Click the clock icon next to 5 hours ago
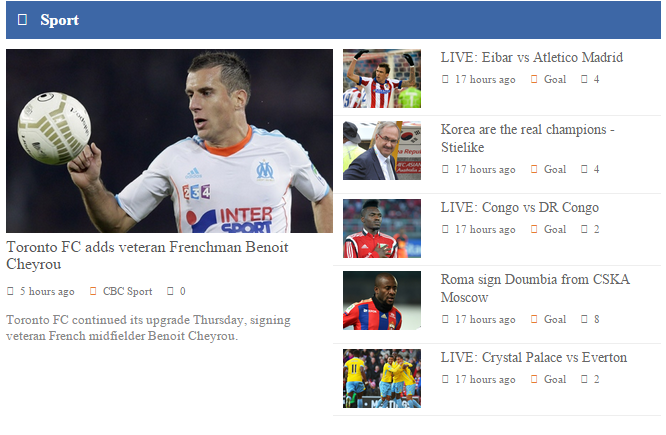Screen dimensions: 666x435 pos(10,291)
